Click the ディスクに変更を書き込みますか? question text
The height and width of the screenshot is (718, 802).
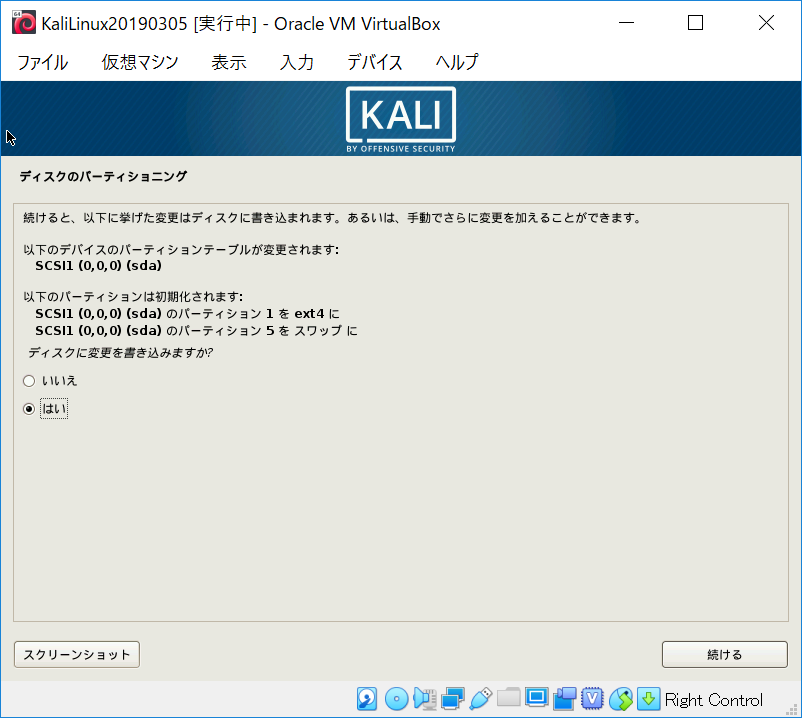click(120, 353)
